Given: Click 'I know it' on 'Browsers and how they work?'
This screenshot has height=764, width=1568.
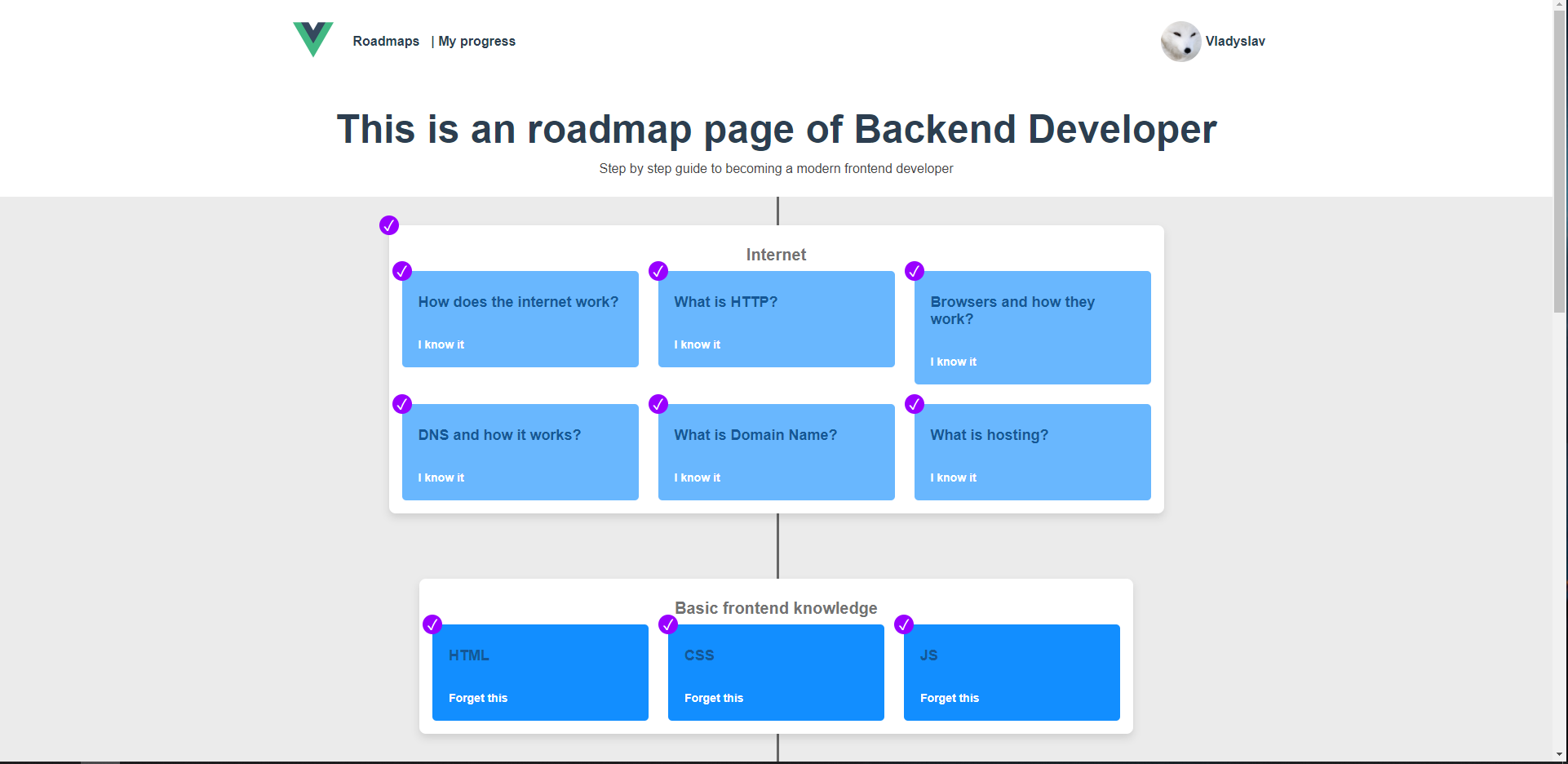Looking at the screenshot, I should coord(953,362).
